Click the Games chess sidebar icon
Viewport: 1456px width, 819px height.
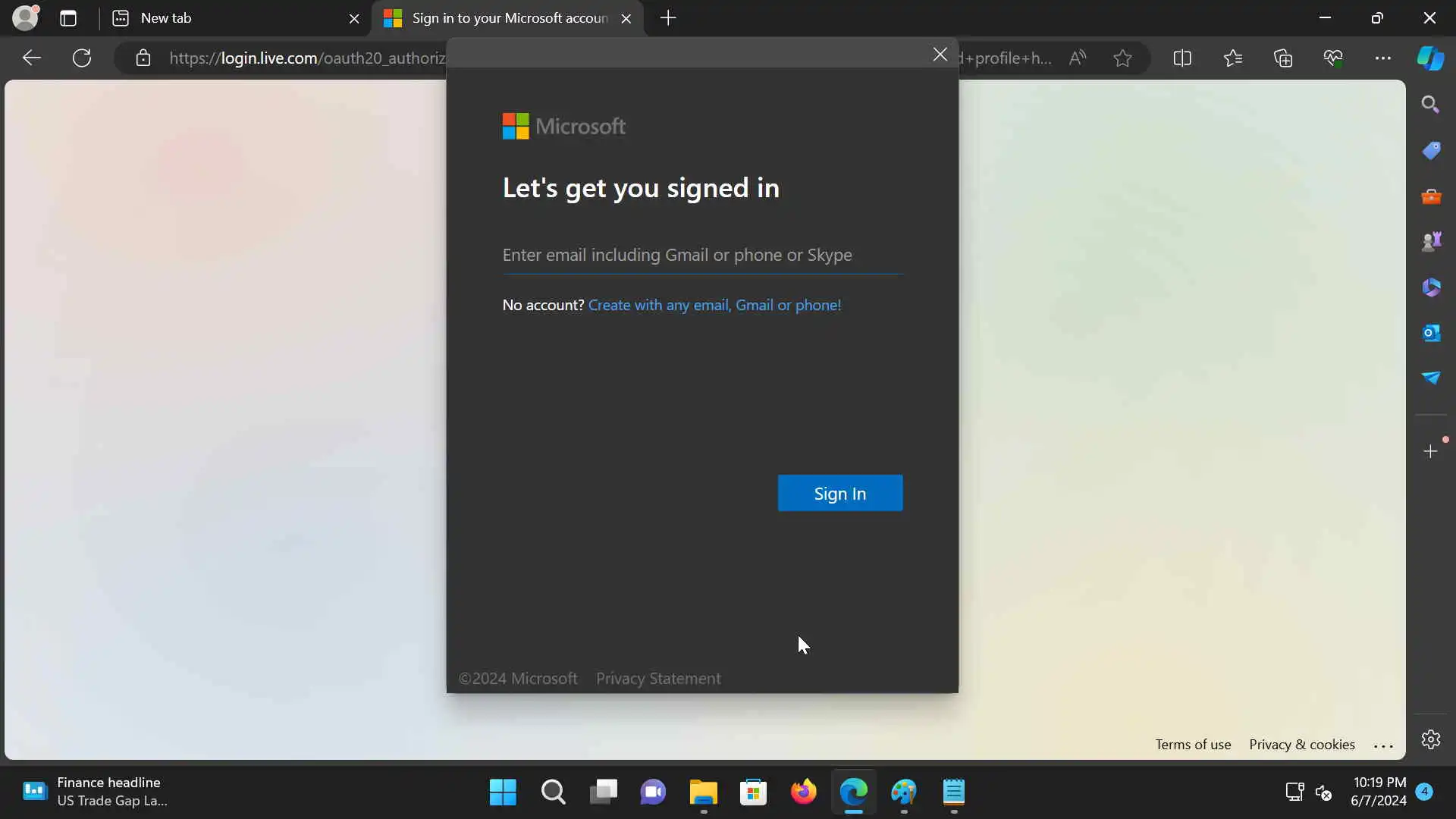(x=1430, y=242)
